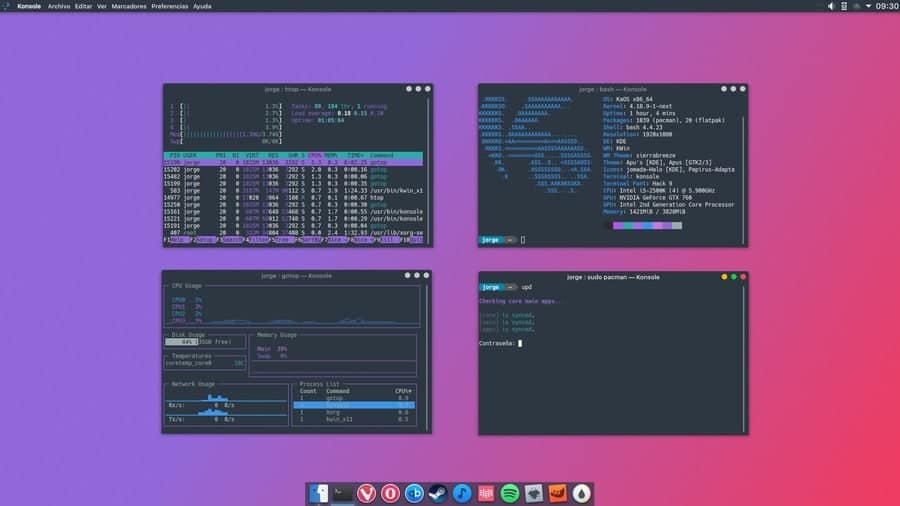Select the /usr/bin/kwin_x11 process row in htop
This screenshot has height=506, width=900.
[x=293, y=190]
